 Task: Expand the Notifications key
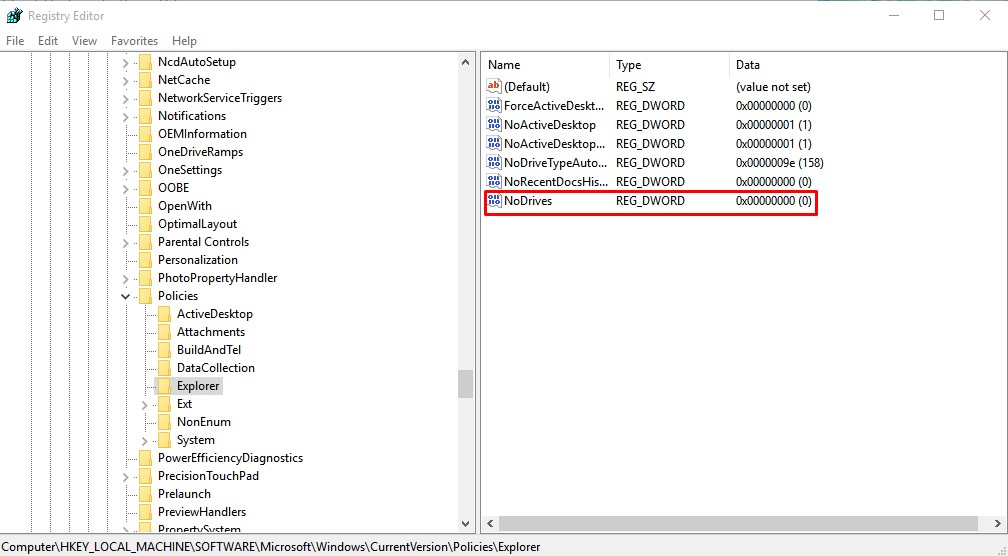(x=126, y=117)
